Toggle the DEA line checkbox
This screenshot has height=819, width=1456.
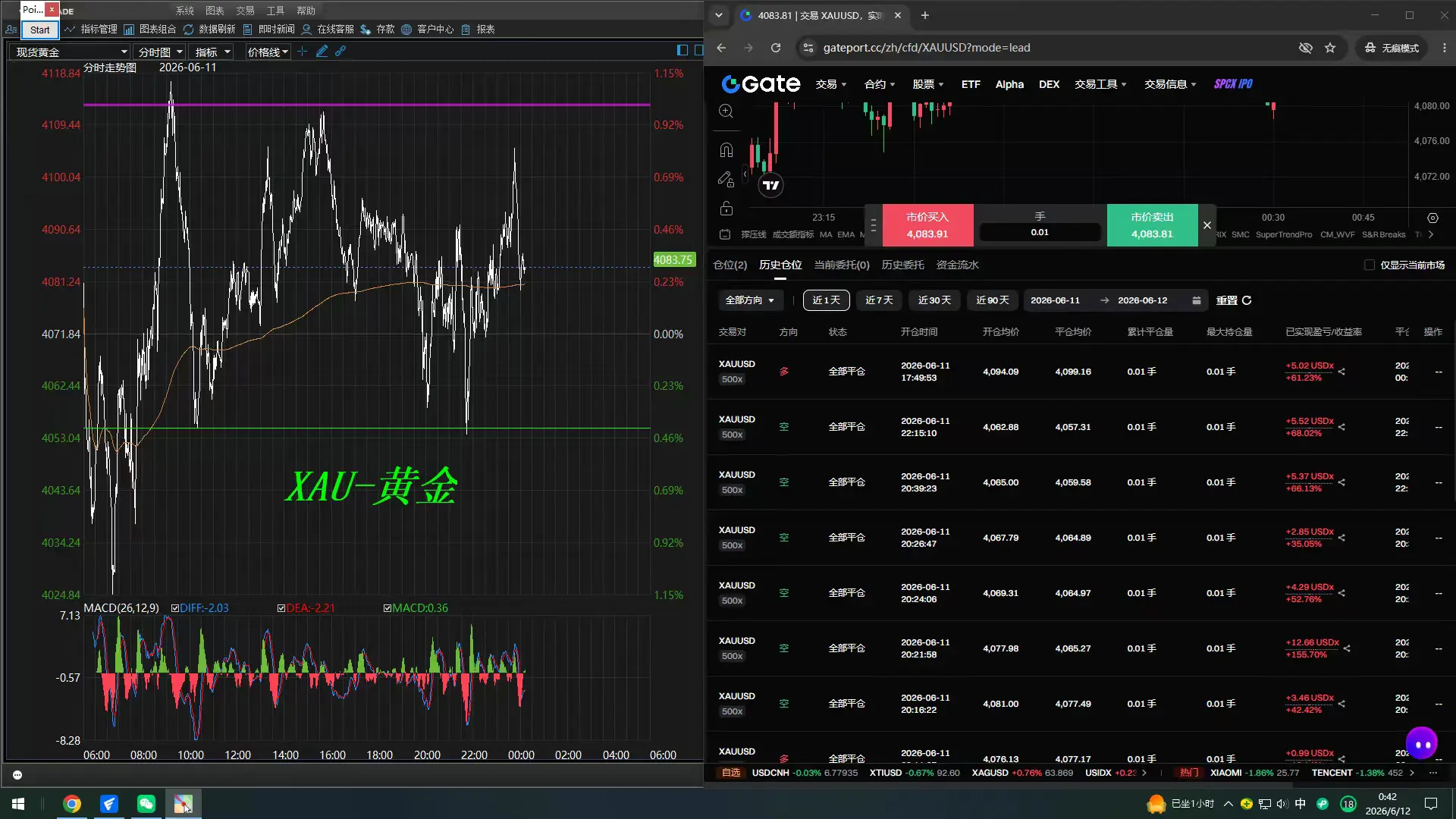click(281, 608)
